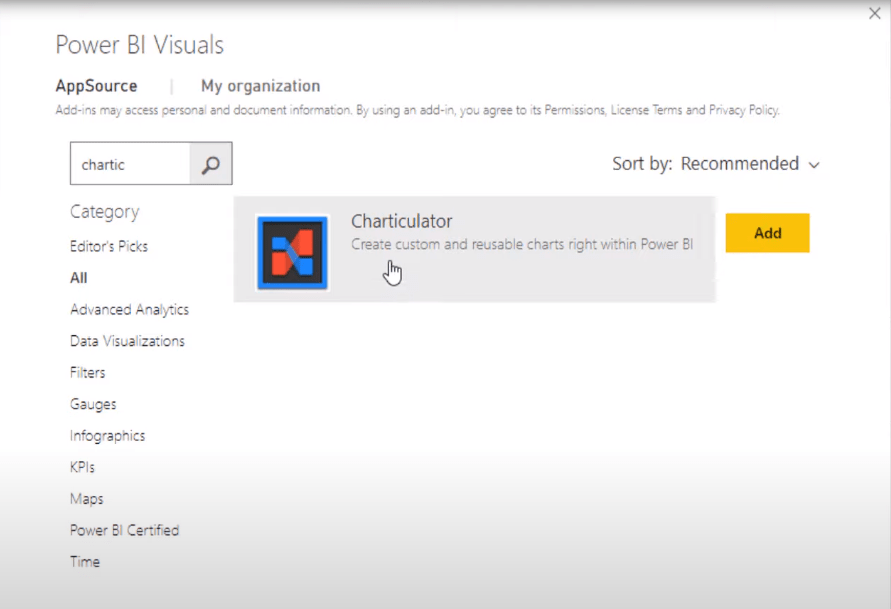This screenshot has height=609, width=891.
Task: Select the Editor's Picks category
Action: click(x=109, y=246)
